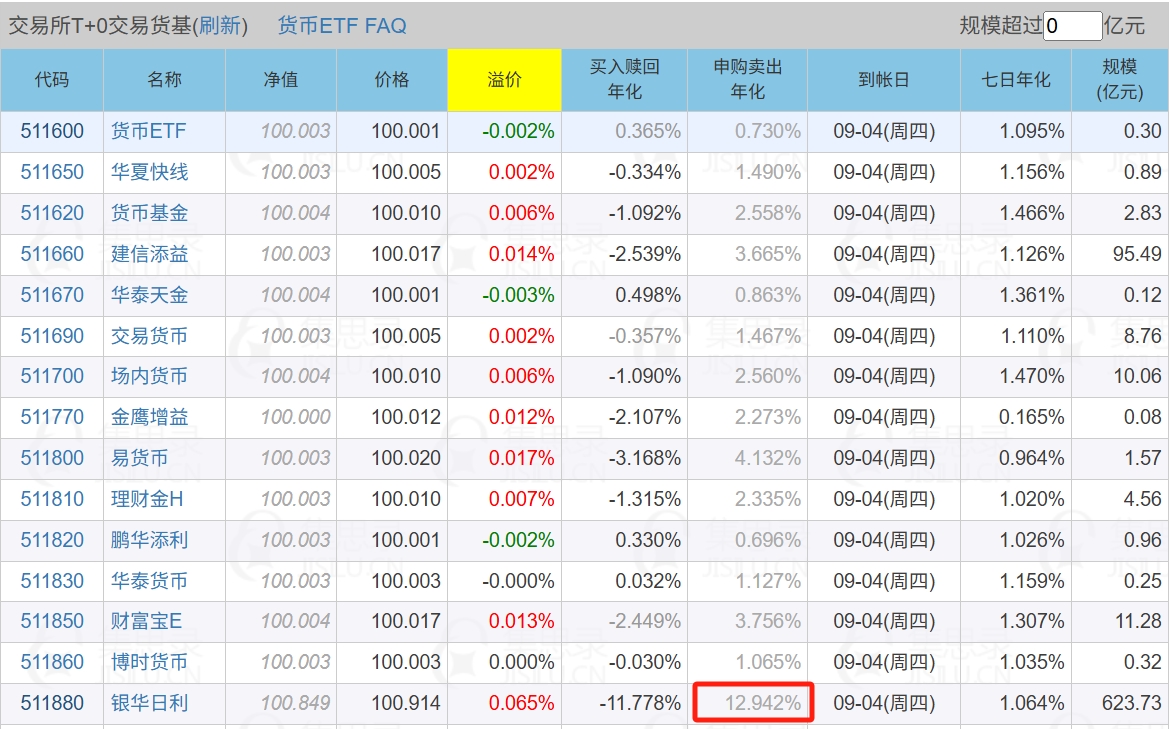Viewport: 1170px width, 729px height.
Task: Sort by the 规模(亿元) column header
Action: 1120,80
